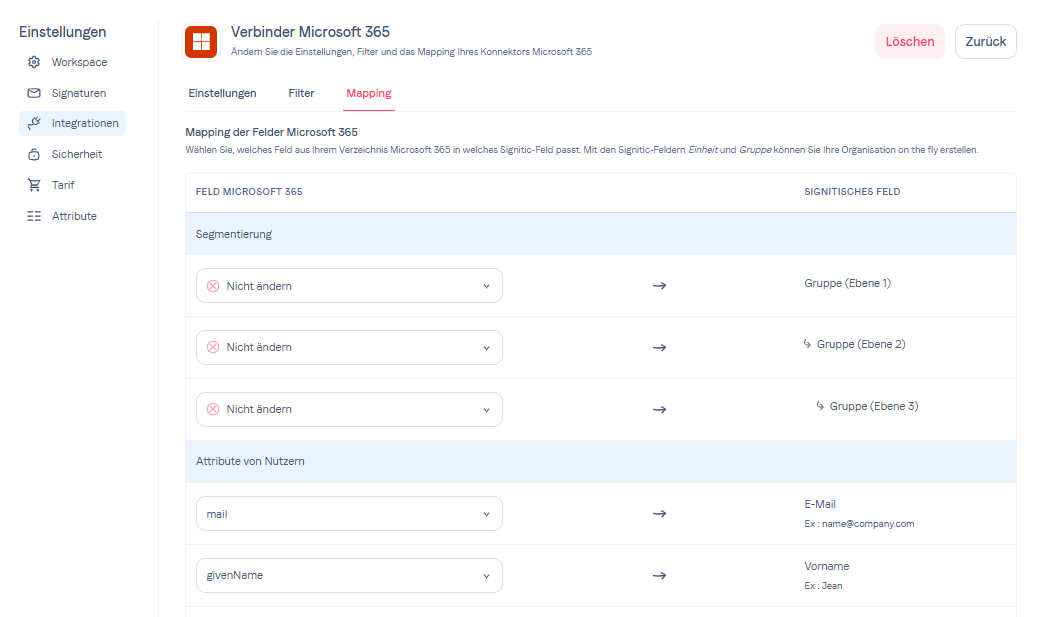Click the Löschen button

click(x=909, y=42)
